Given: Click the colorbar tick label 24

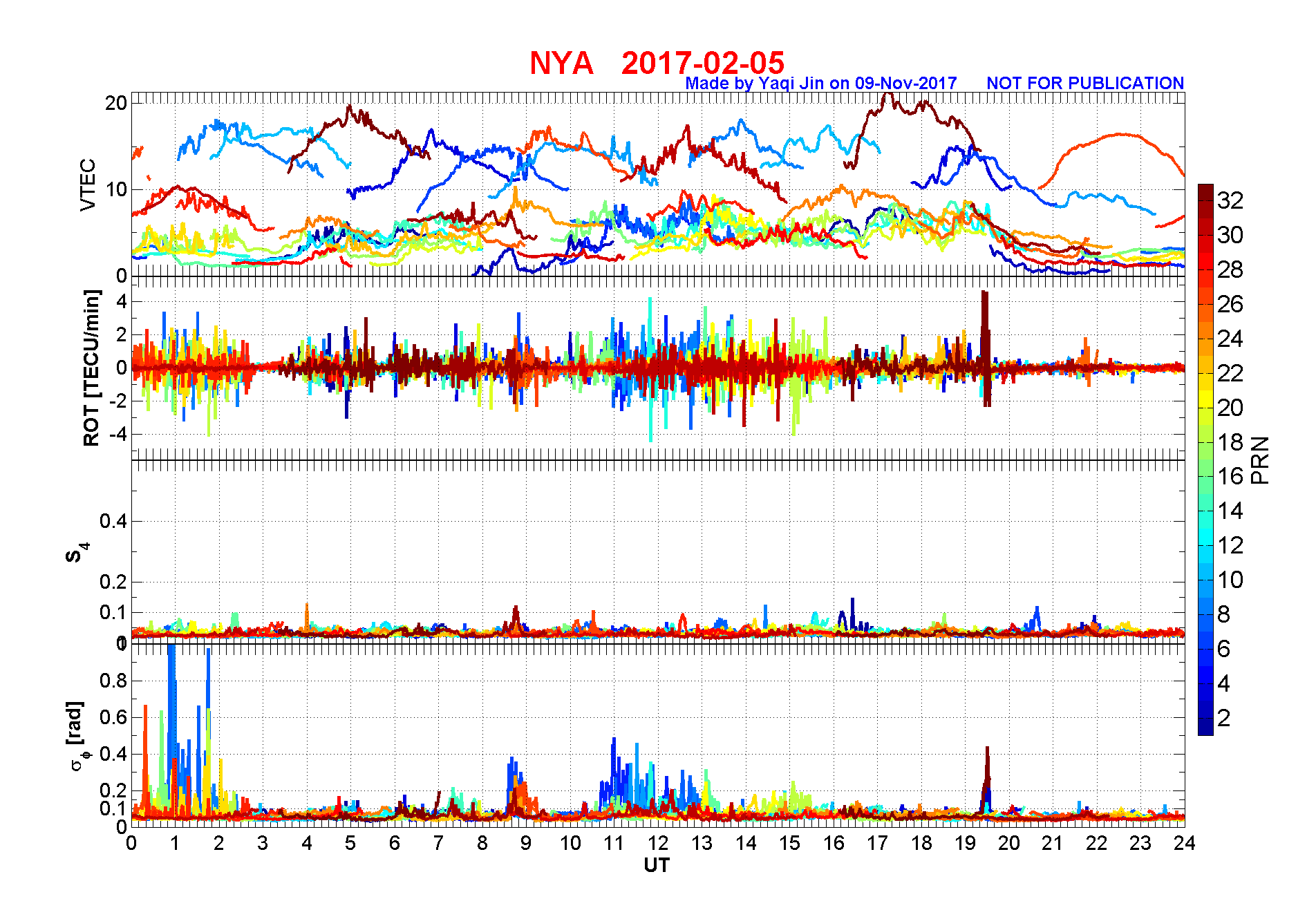Looking at the screenshot, I should pos(1230,339).
